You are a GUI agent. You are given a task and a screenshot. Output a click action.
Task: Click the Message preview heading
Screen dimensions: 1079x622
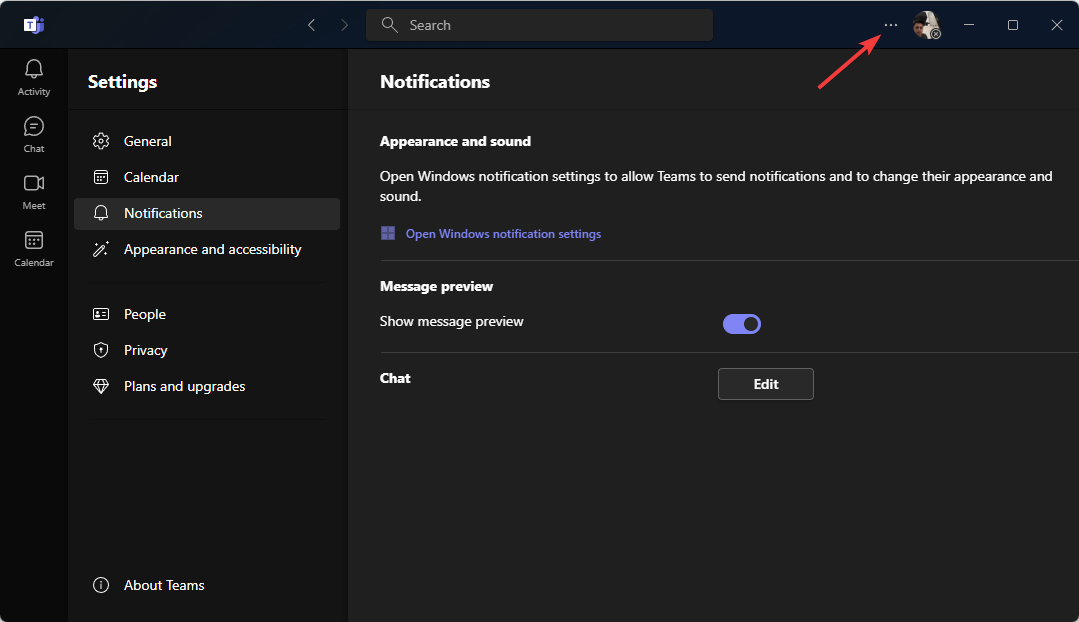436,286
